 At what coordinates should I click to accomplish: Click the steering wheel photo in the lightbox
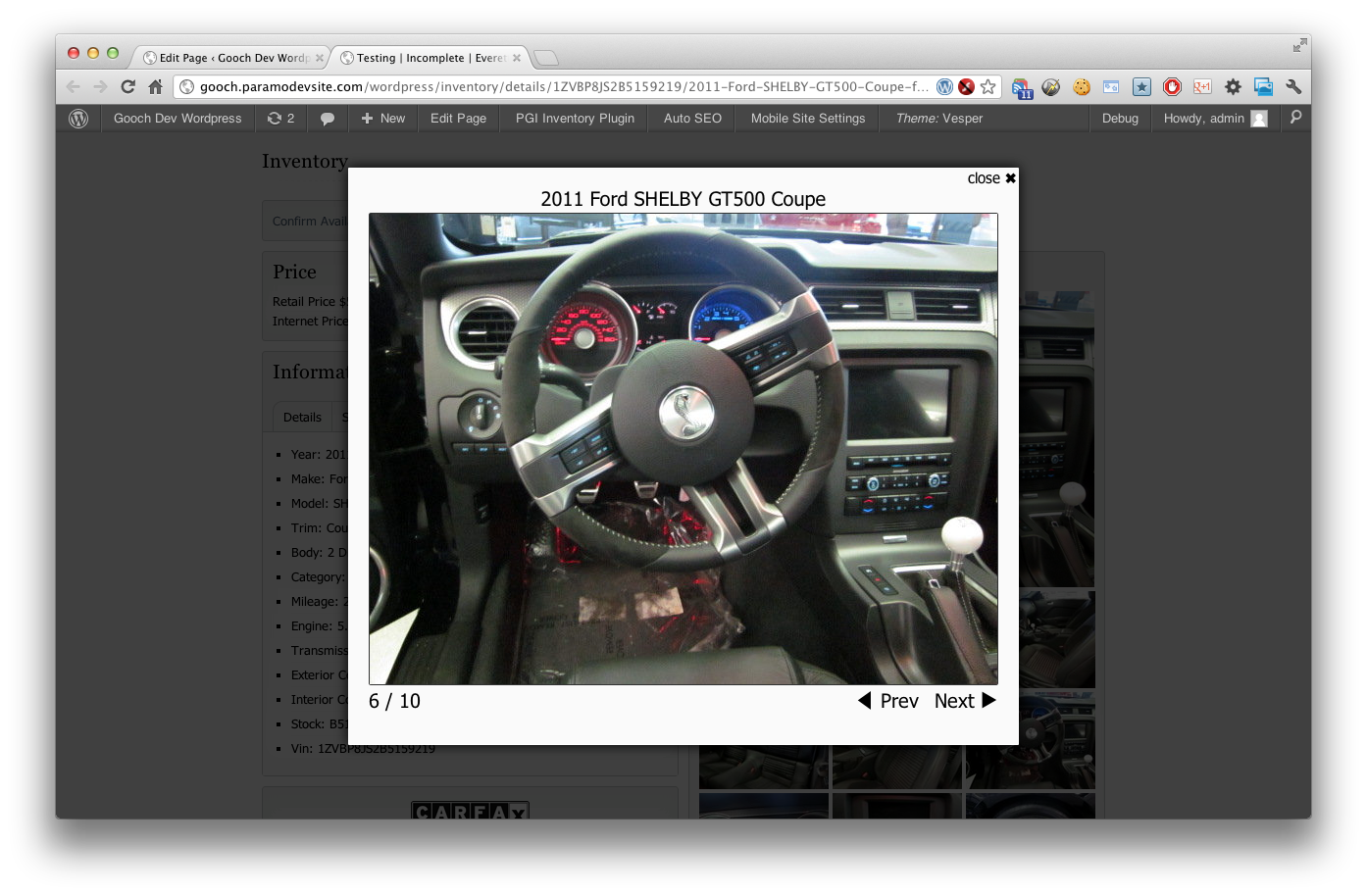tap(683, 449)
